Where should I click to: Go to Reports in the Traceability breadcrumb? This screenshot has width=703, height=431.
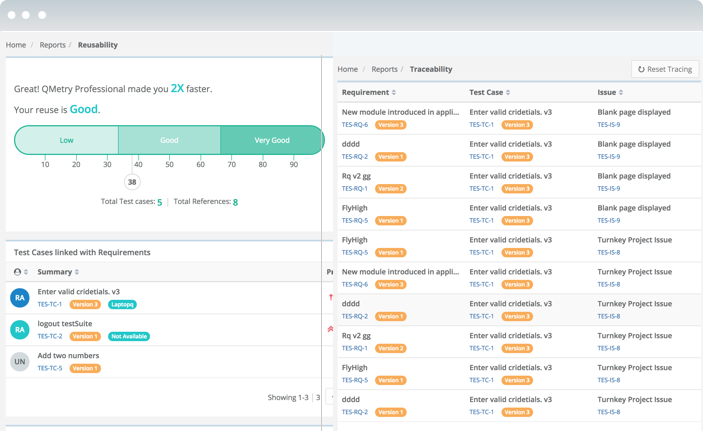(x=384, y=69)
